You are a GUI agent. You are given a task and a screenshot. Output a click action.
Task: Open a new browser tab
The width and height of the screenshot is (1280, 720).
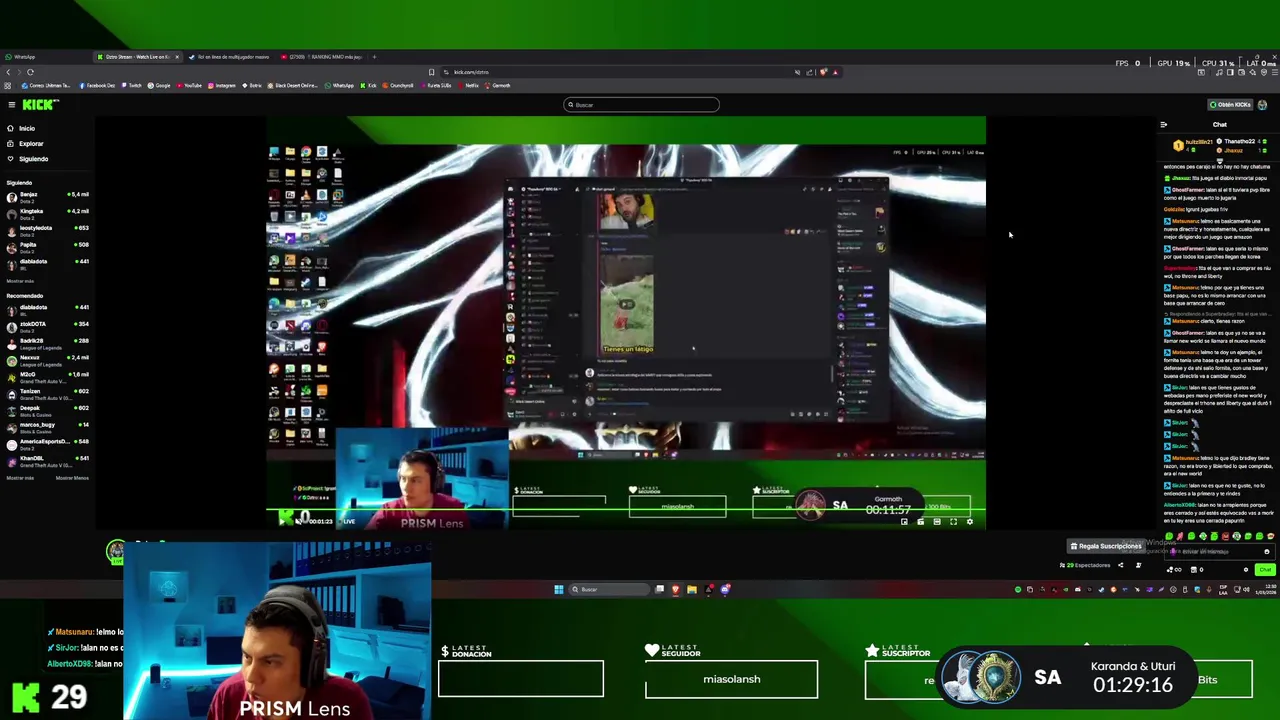375,57
